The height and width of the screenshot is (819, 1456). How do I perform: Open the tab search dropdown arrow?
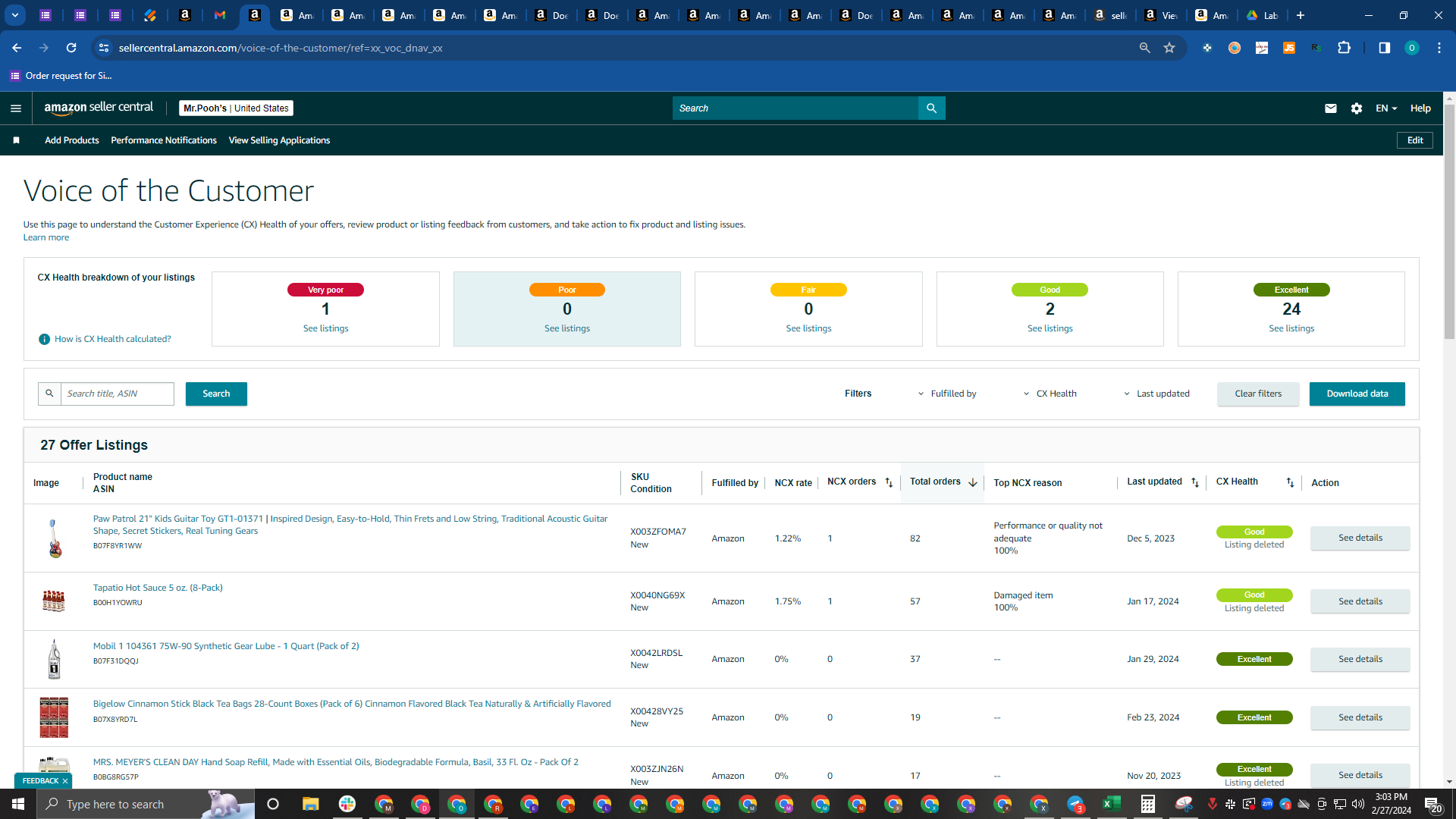pos(15,15)
